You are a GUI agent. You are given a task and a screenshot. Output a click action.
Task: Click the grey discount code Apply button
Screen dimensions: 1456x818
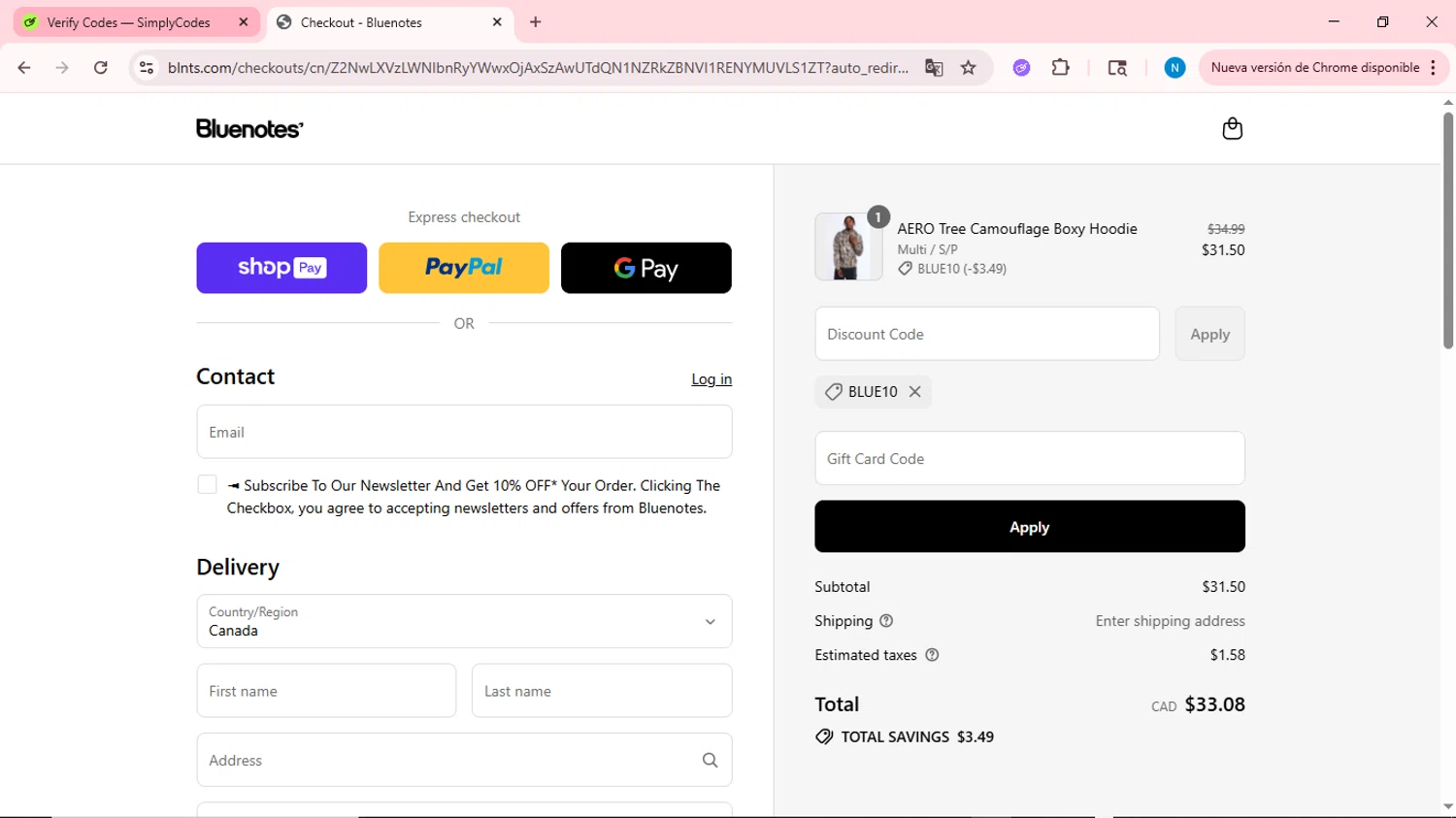coord(1209,334)
